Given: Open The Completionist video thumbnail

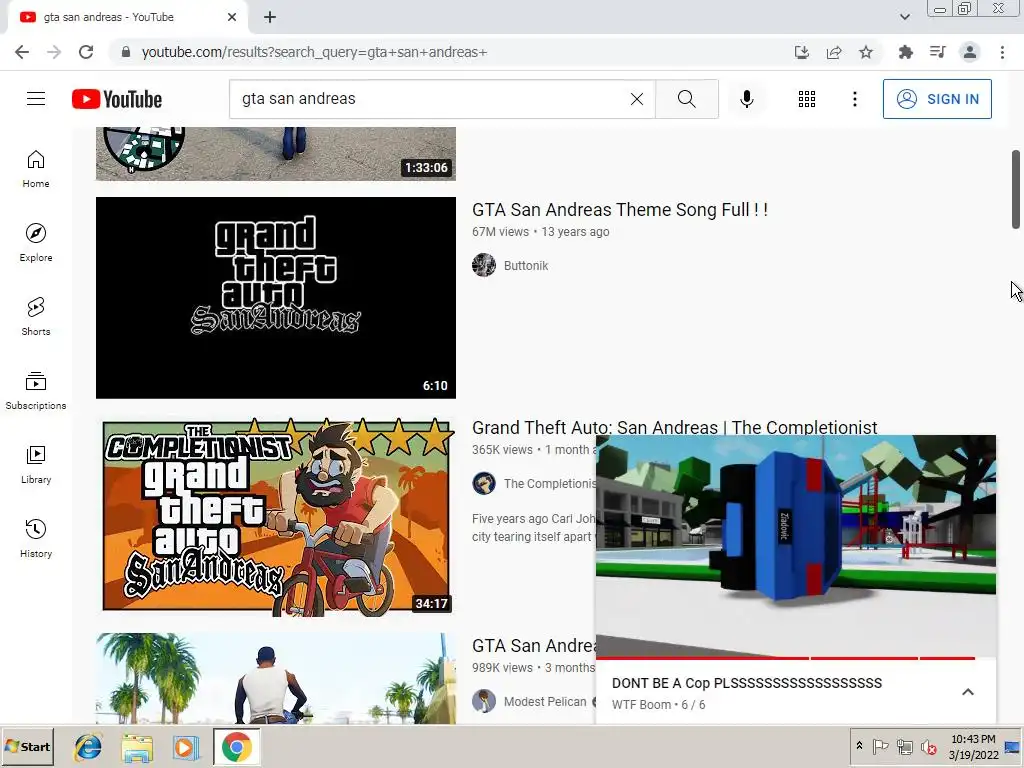Looking at the screenshot, I should point(276,516).
